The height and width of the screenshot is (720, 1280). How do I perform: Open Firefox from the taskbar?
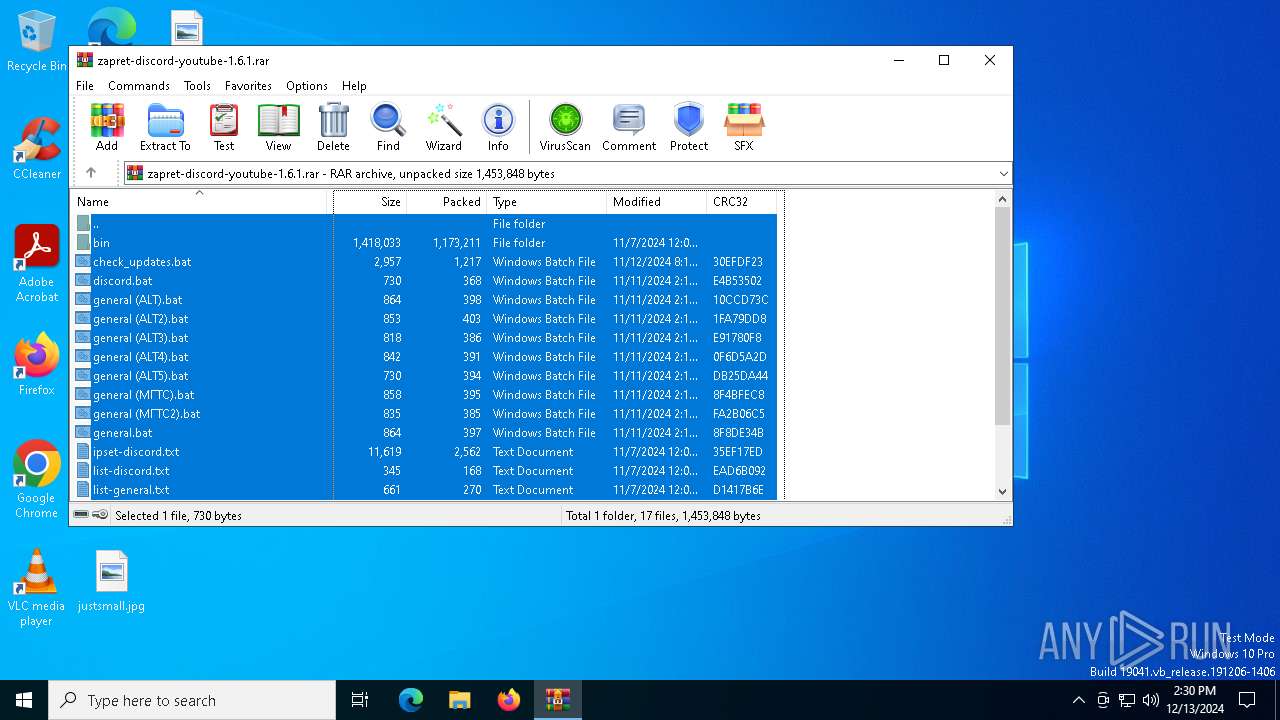509,700
